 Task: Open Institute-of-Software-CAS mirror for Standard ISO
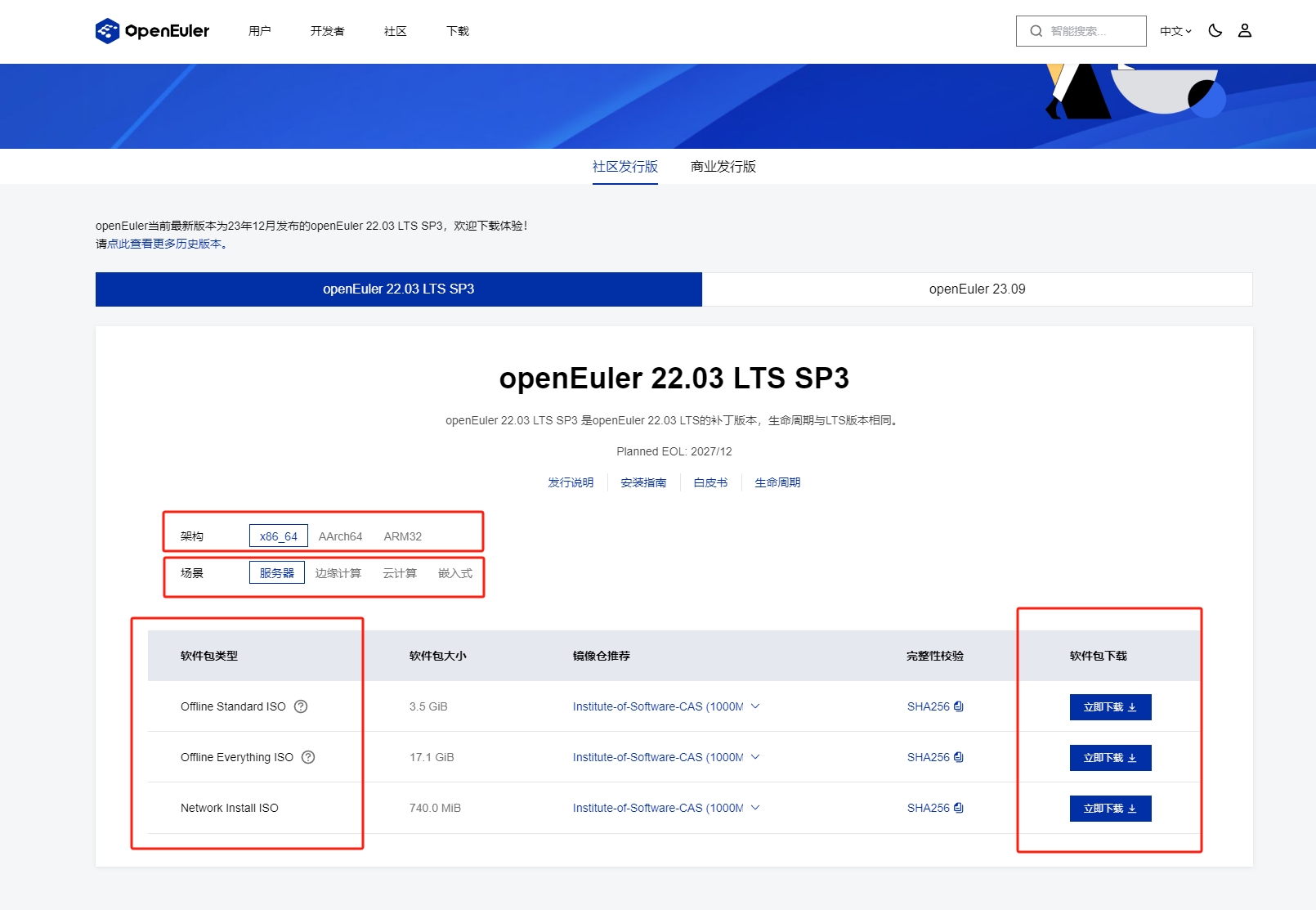(x=658, y=706)
